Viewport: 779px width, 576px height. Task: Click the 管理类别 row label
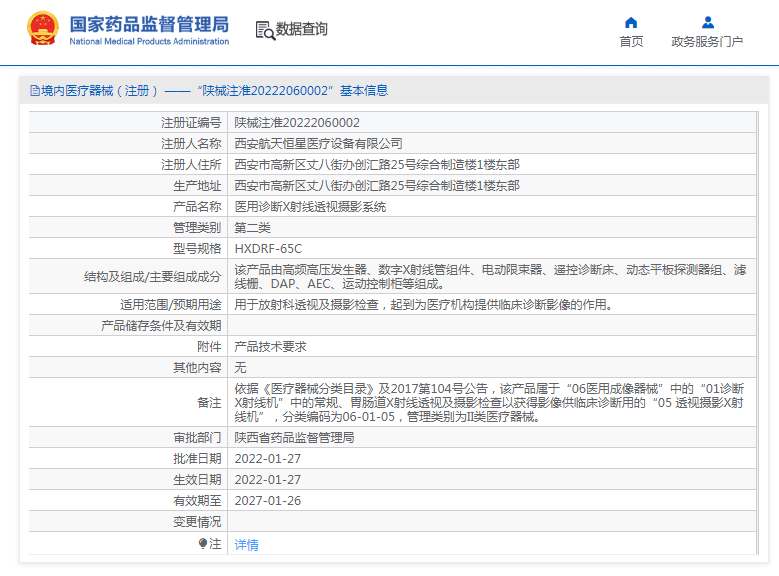[197, 228]
